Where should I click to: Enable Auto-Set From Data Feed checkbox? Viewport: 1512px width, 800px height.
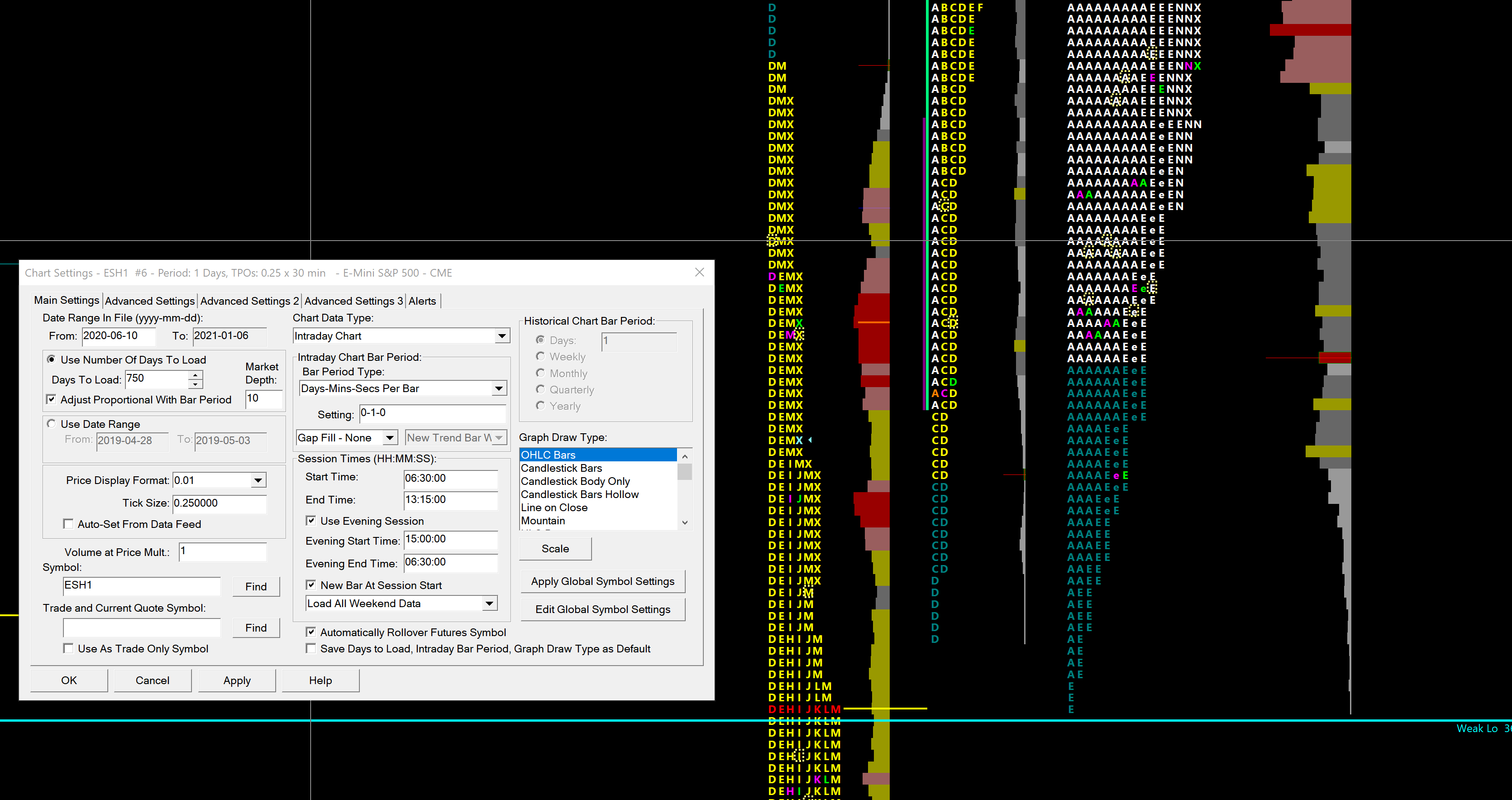(69, 524)
